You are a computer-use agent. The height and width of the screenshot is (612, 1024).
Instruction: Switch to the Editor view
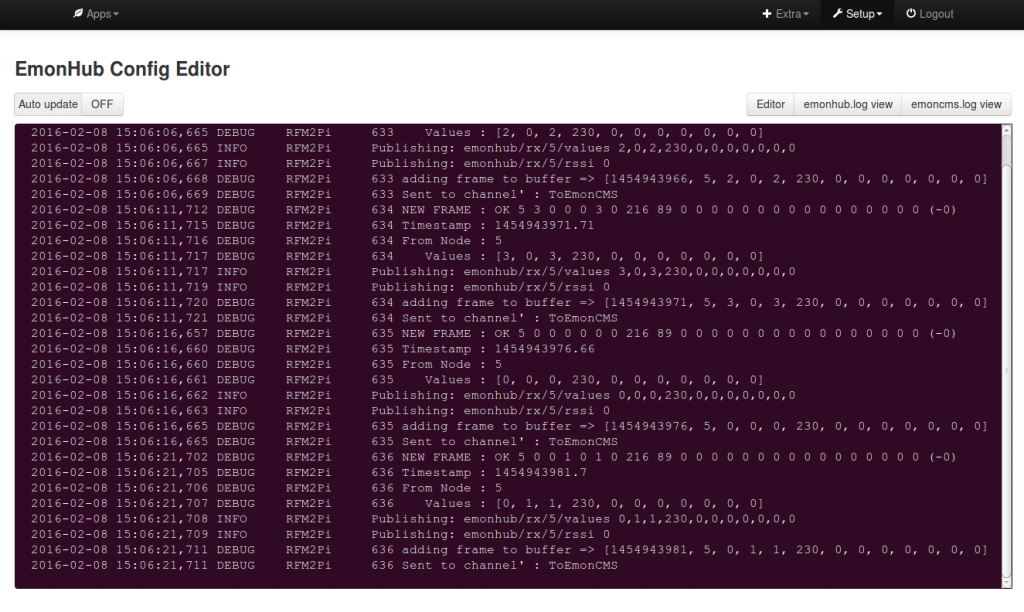pyautogui.click(x=771, y=104)
